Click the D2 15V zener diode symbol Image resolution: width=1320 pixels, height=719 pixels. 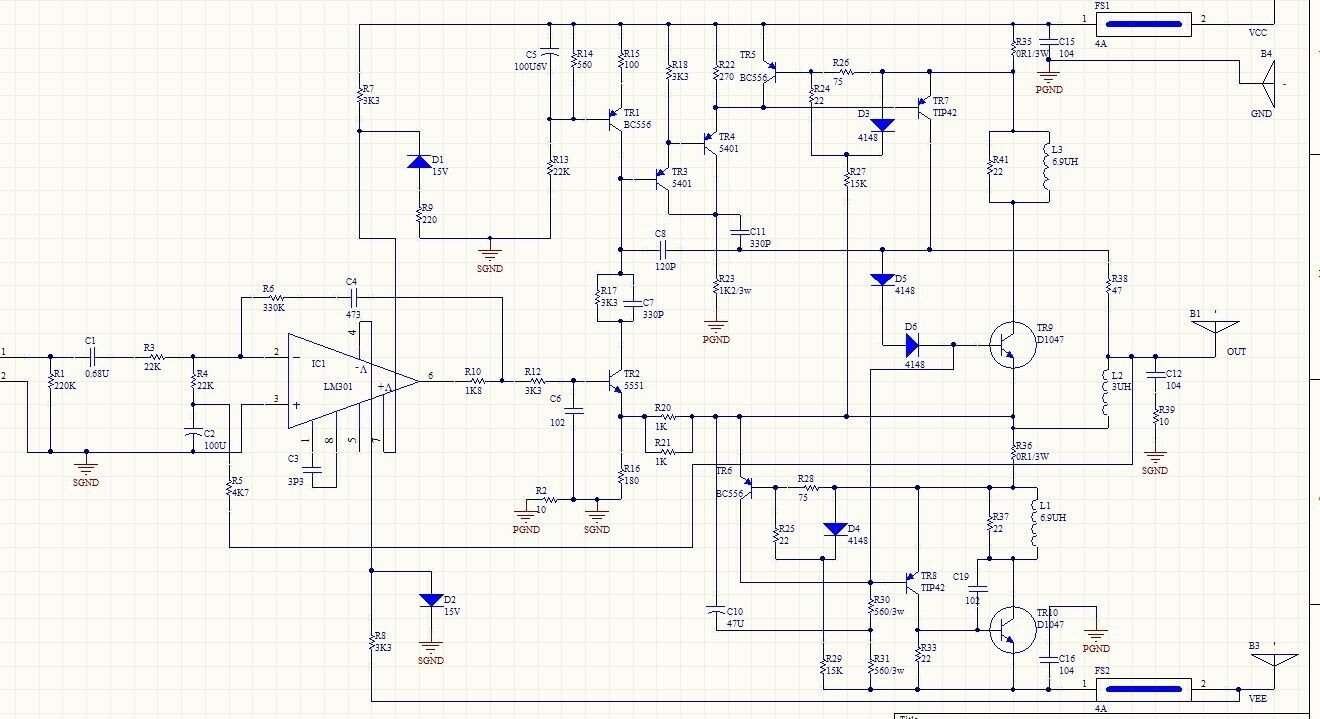point(431,600)
